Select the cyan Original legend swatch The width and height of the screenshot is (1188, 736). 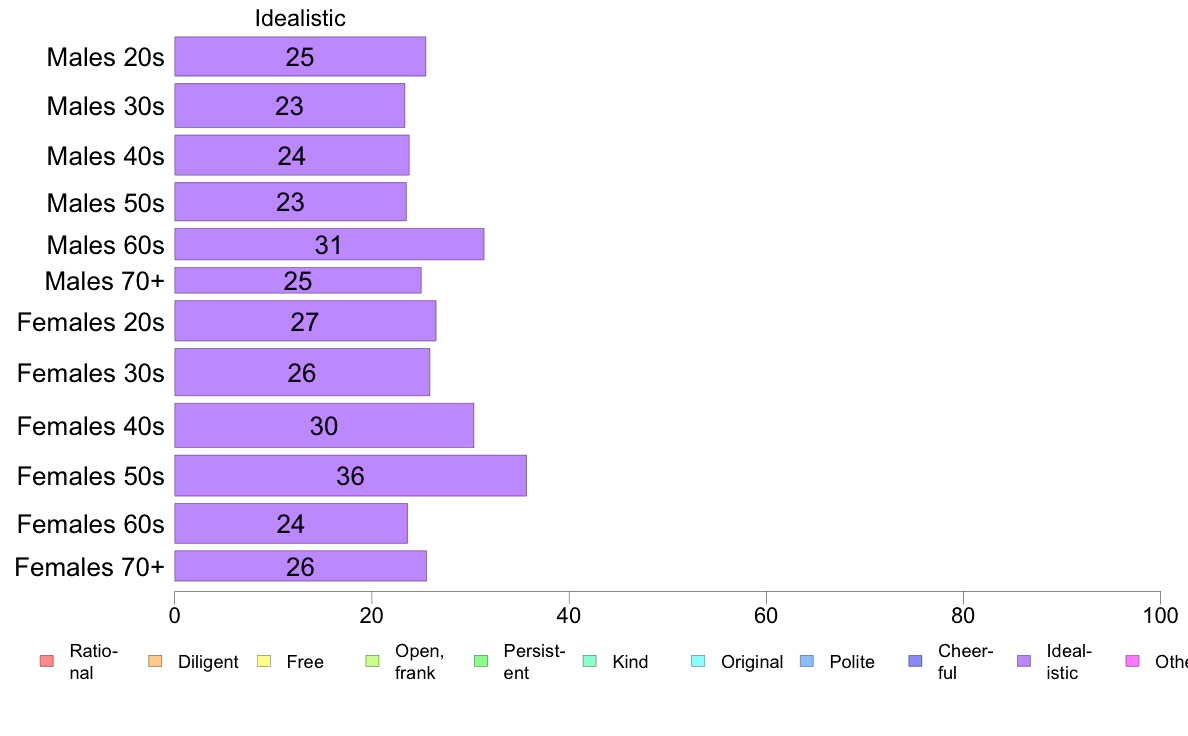point(698,661)
